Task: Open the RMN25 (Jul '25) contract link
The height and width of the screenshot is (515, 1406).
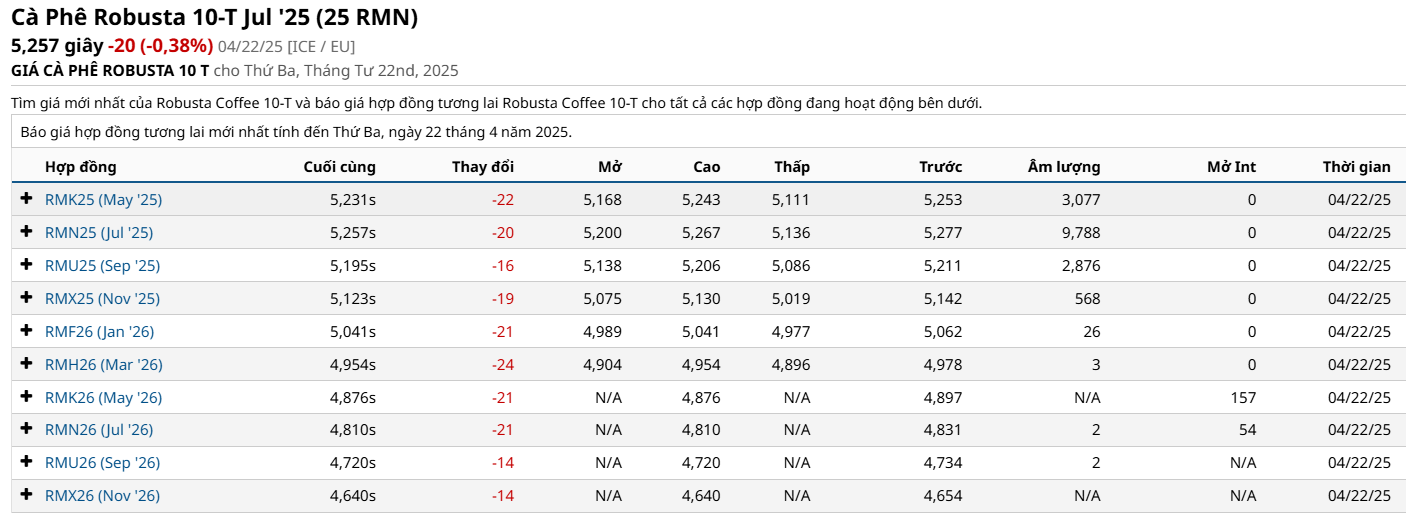Action: click(x=99, y=233)
